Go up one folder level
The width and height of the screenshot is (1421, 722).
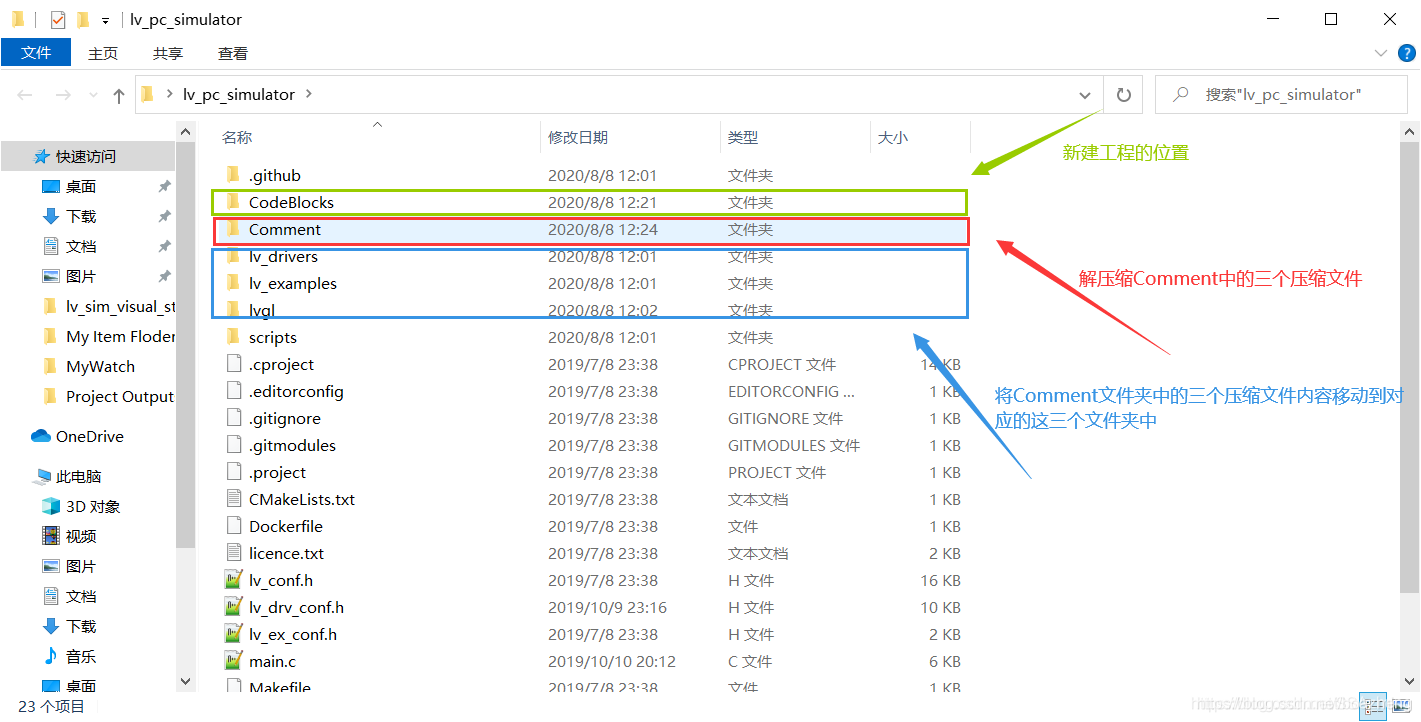point(119,95)
